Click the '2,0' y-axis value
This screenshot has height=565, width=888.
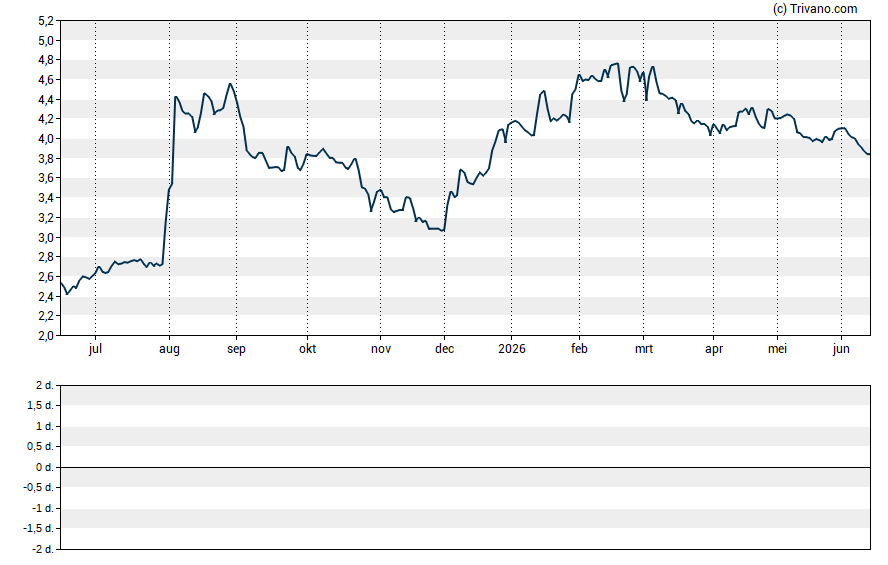click(x=46, y=335)
